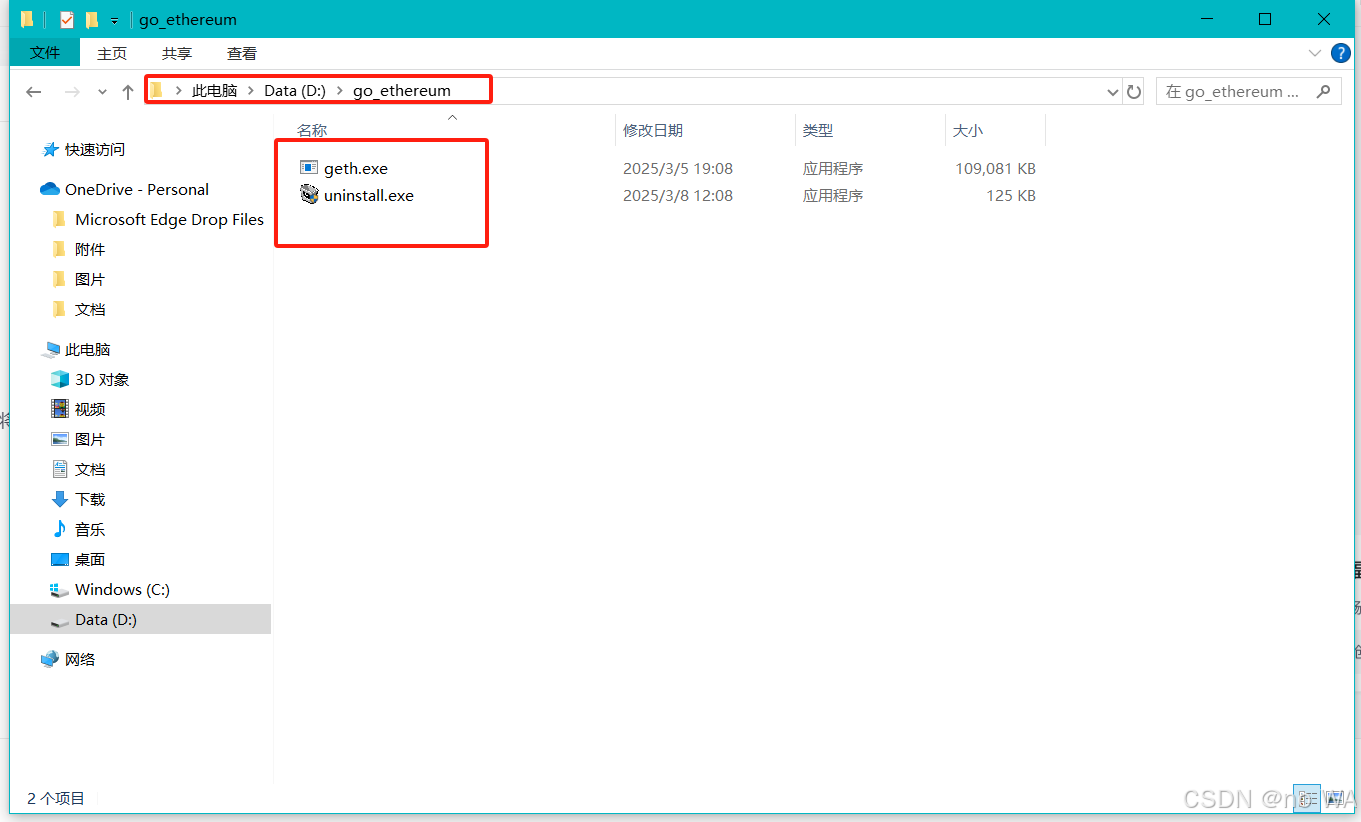Viewport: 1361px width, 822px height.
Task: Switch to large icons view in status bar
Action: coord(1335,798)
